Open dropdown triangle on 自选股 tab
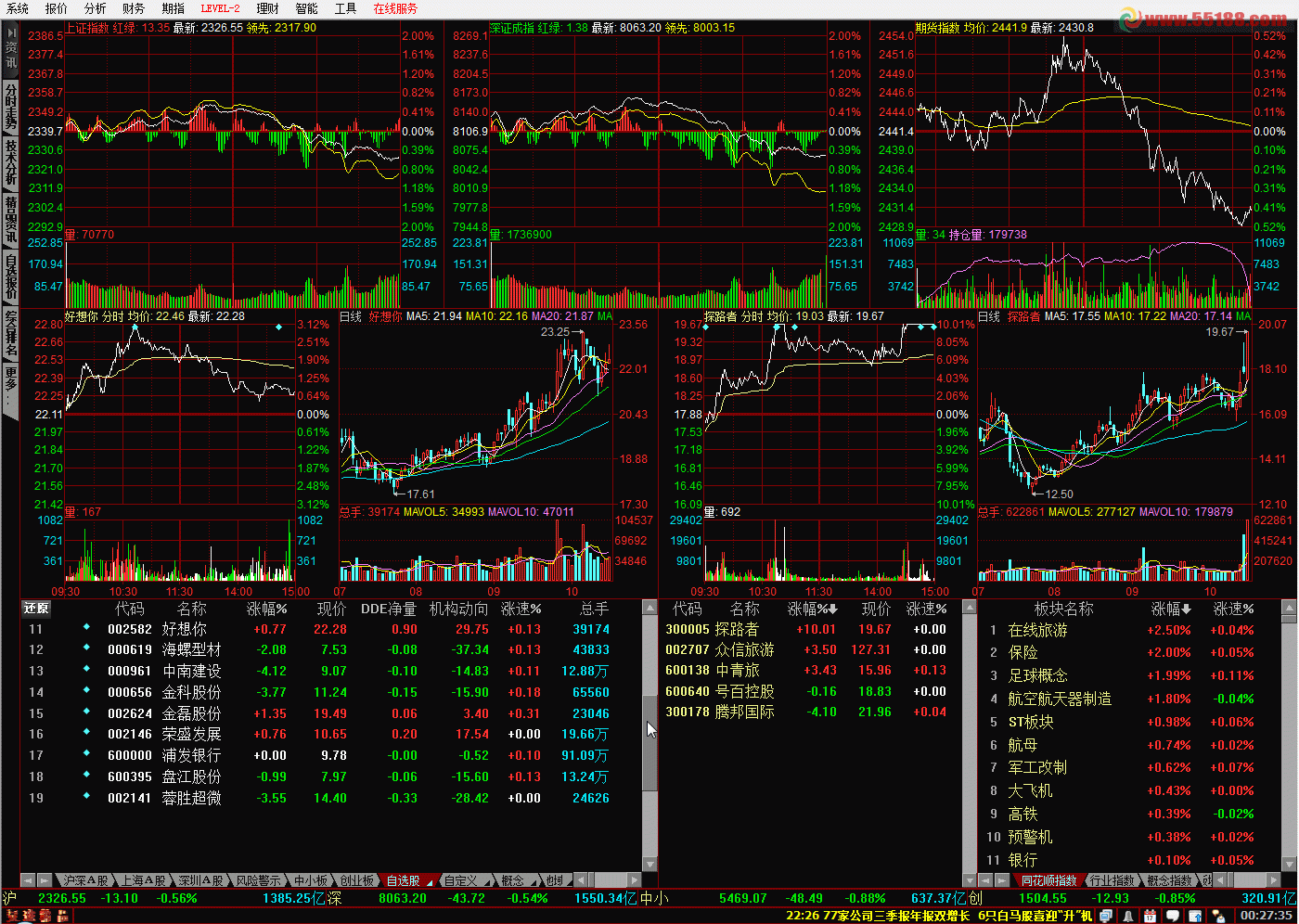The height and width of the screenshot is (924, 1299). point(430,883)
